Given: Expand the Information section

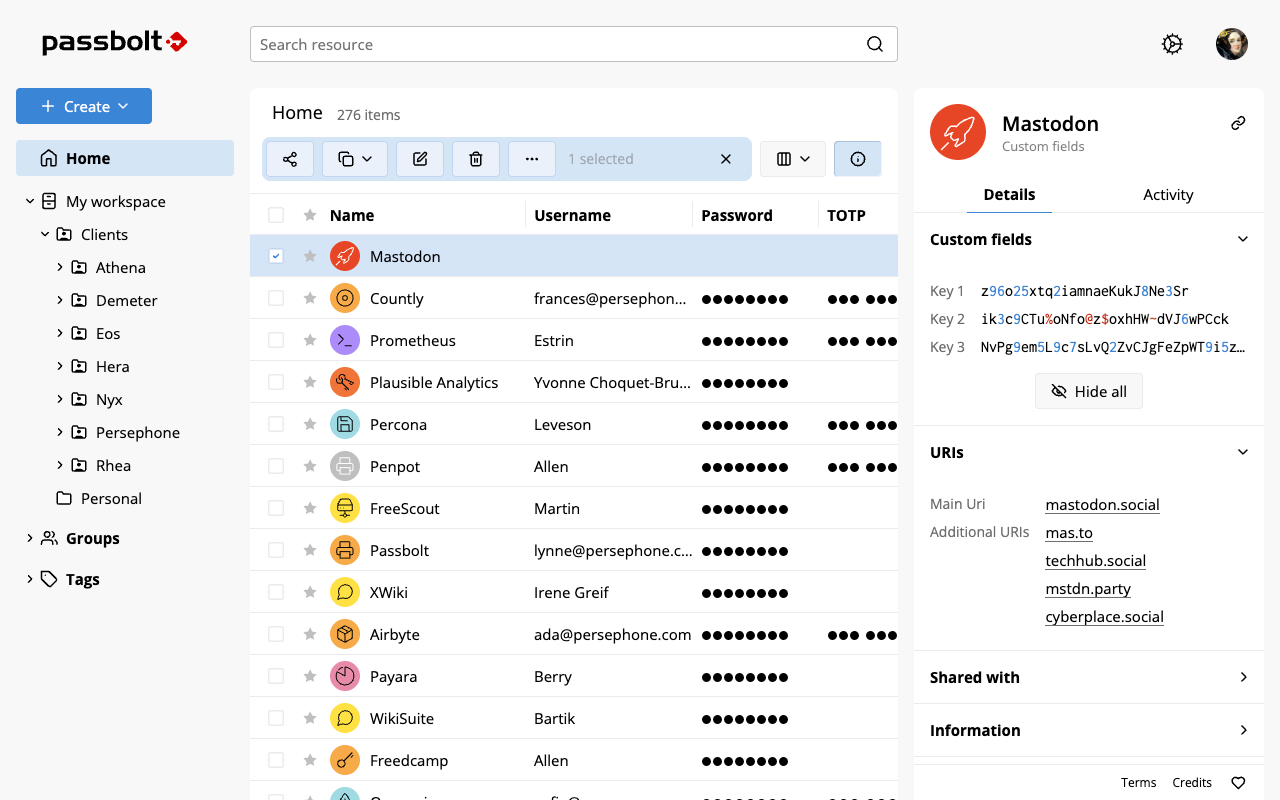Looking at the screenshot, I should click(1243, 730).
